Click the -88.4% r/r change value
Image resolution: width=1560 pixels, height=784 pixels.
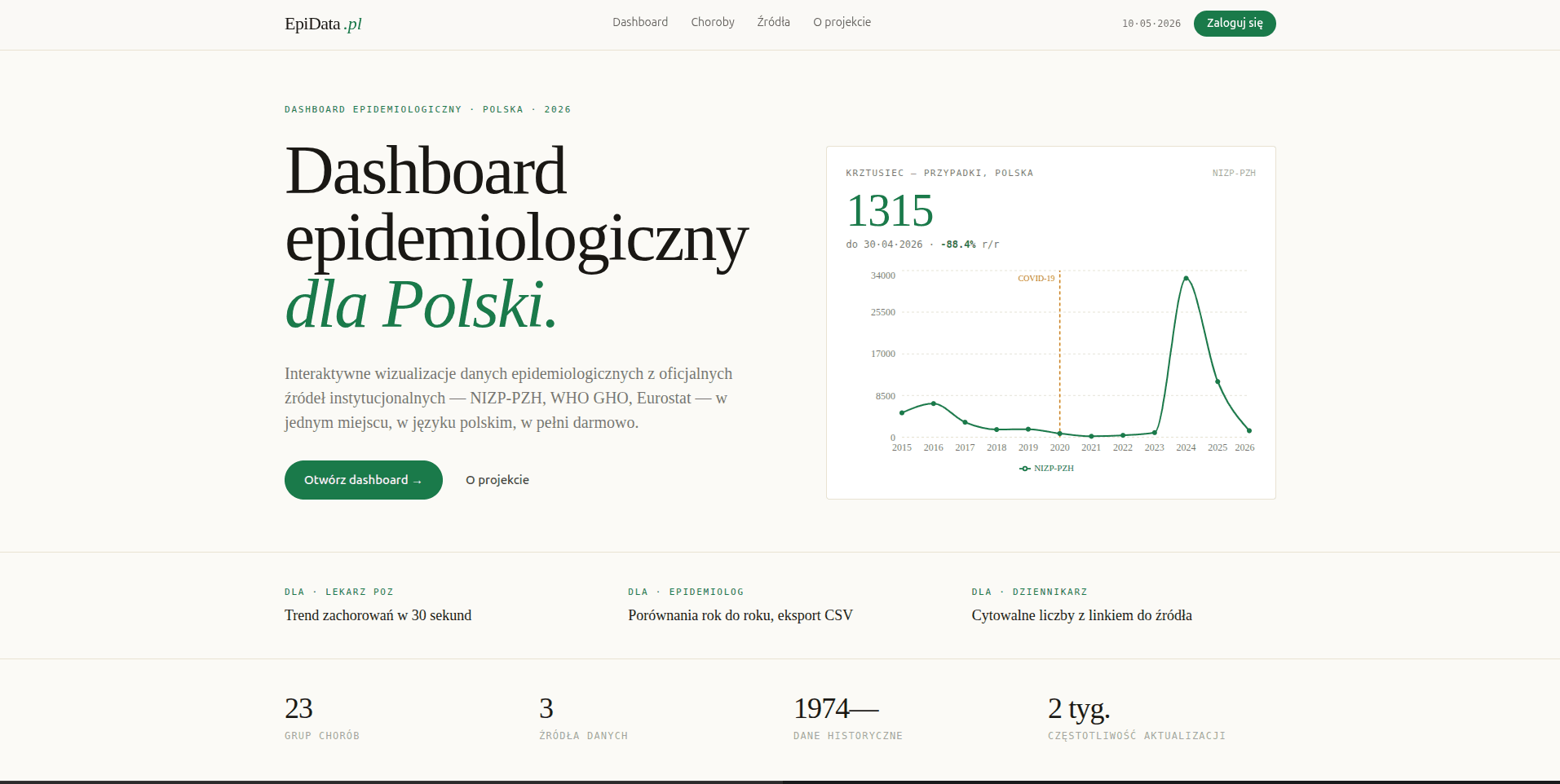tap(970, 244)
